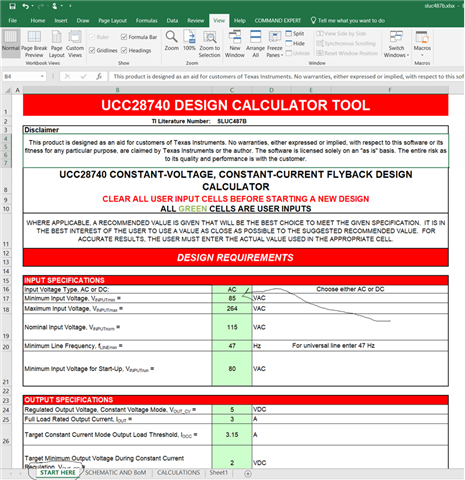This screenshot has height=480, width=465.
Task: Open the Macros button
Action: point(422,43)
